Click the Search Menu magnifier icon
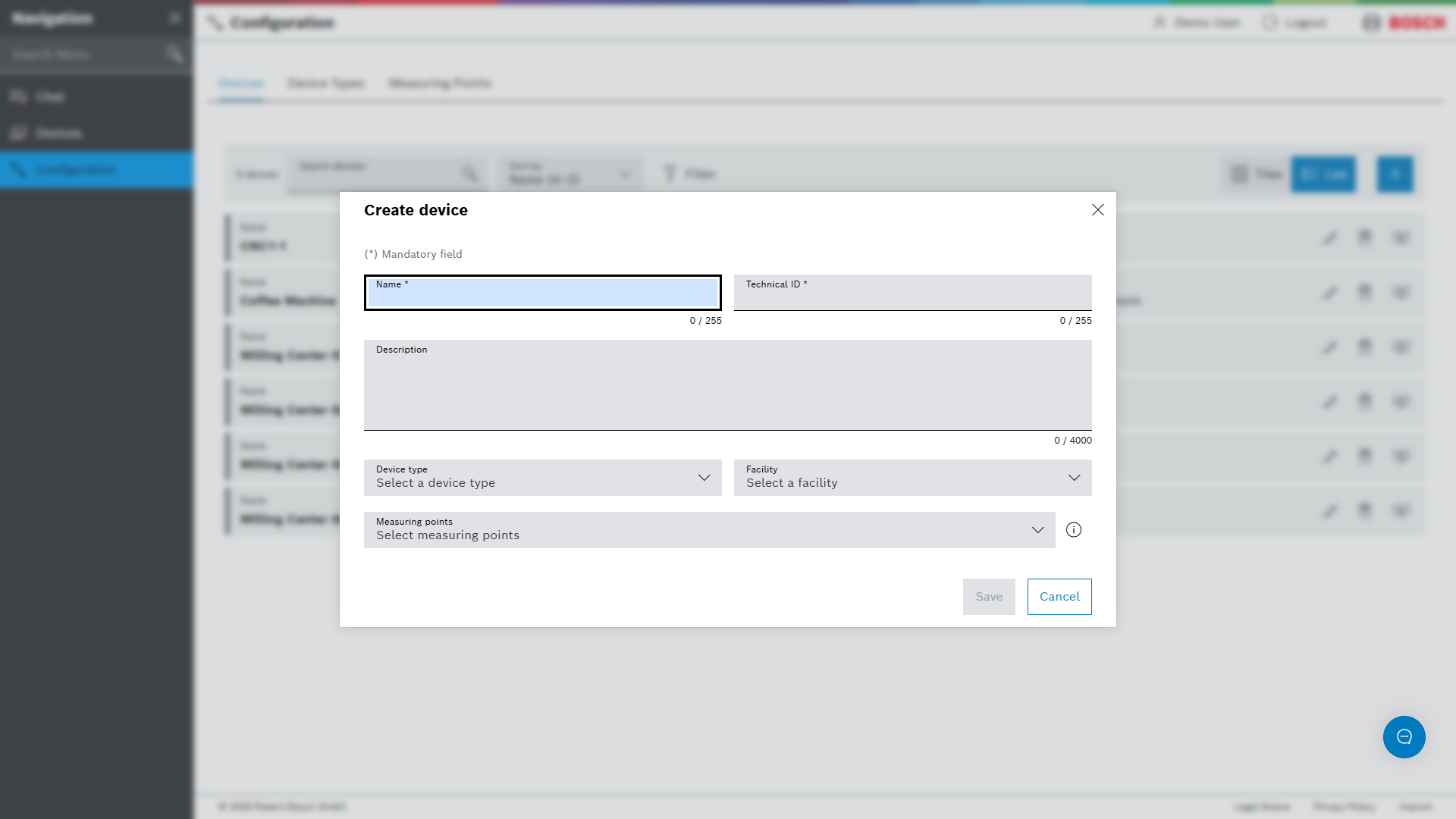This screenshot has width=1456, height=819. pyautogui.click(x=175, y=54)
